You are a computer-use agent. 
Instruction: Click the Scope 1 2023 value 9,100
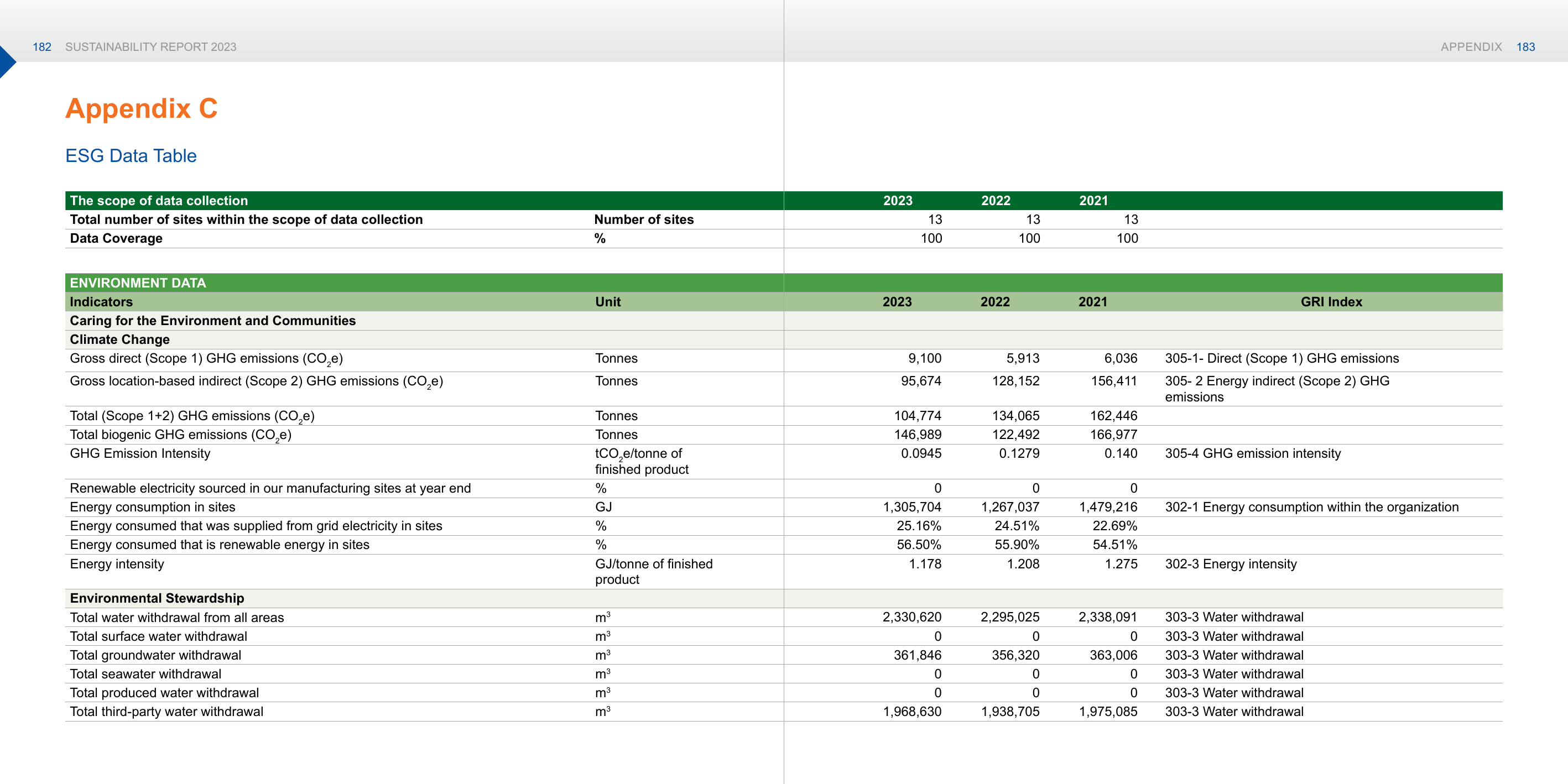pos(925,358)
